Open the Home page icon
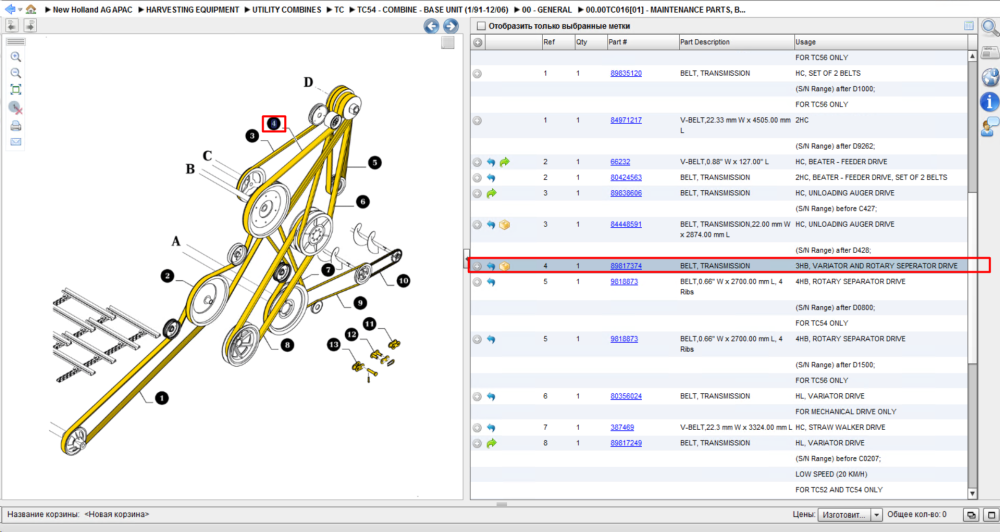Screen dimensions: 1000x532 [x=31, y=10]
